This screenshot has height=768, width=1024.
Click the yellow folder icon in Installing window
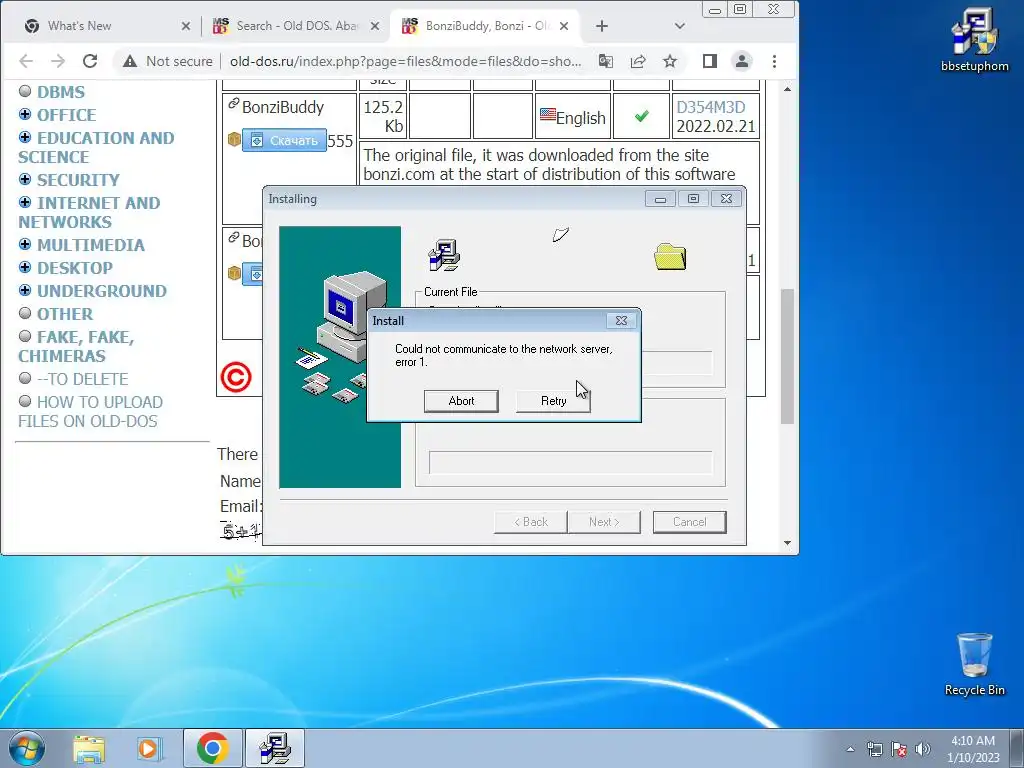(x=670, y=257)
